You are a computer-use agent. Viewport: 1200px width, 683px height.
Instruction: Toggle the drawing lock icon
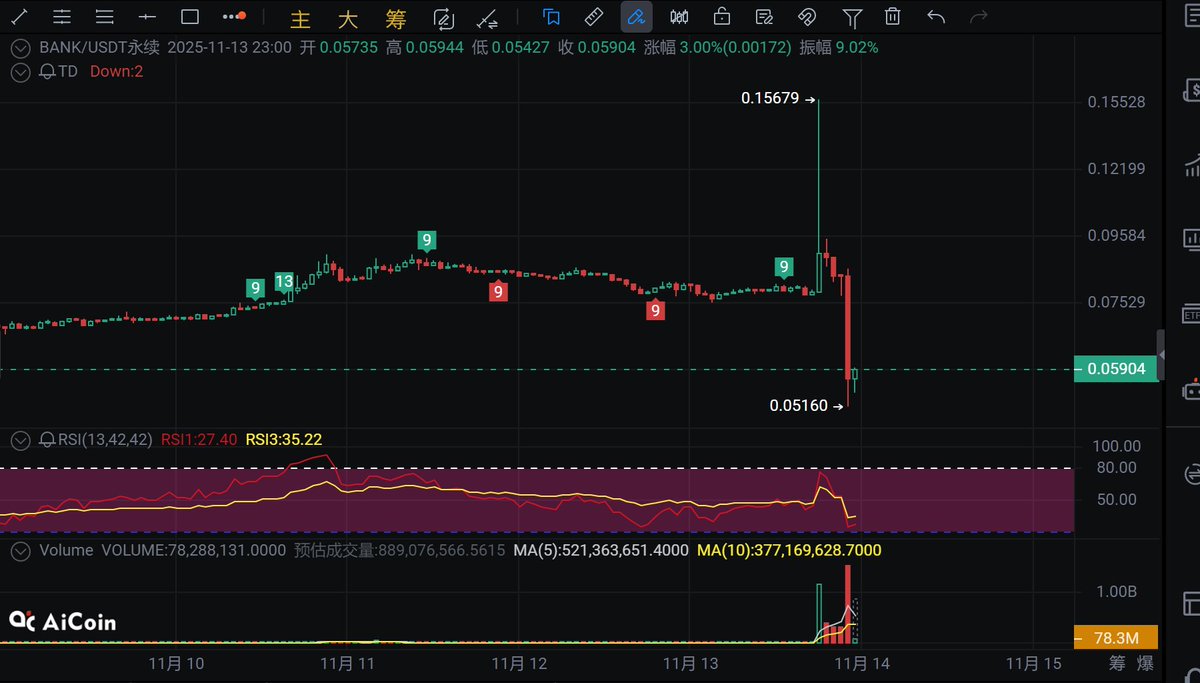721,16
